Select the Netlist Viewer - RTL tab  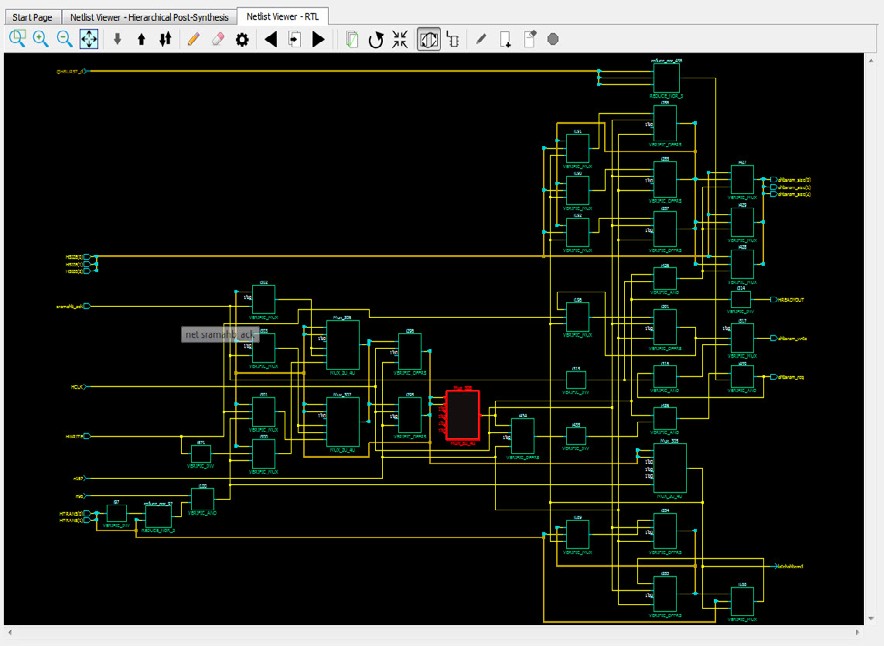pyautogui.click(x=282, y=17)
